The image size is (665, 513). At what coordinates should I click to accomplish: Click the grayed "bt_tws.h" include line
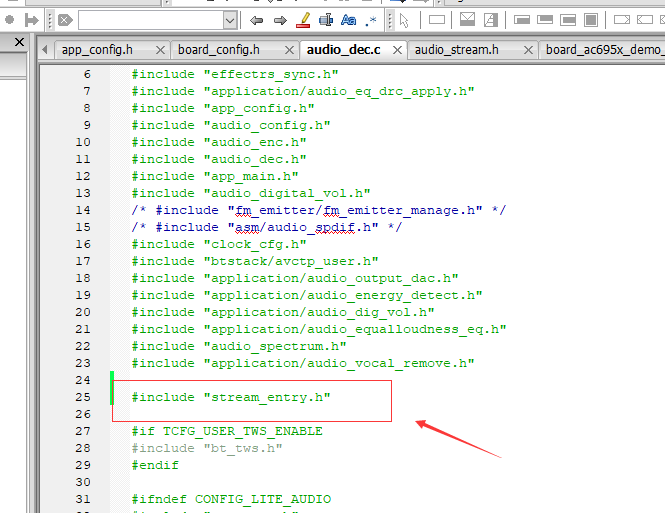(x=207, y=448)
